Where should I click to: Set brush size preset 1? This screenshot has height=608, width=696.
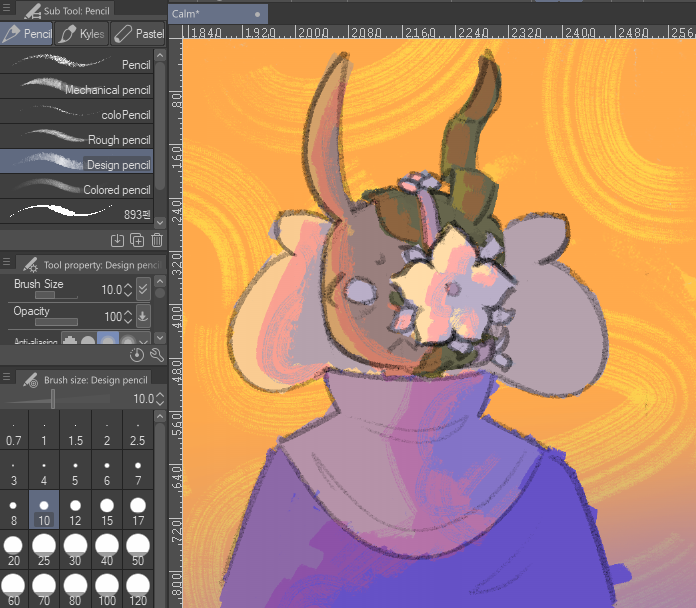pyautogui.click(x=44, y=430)
